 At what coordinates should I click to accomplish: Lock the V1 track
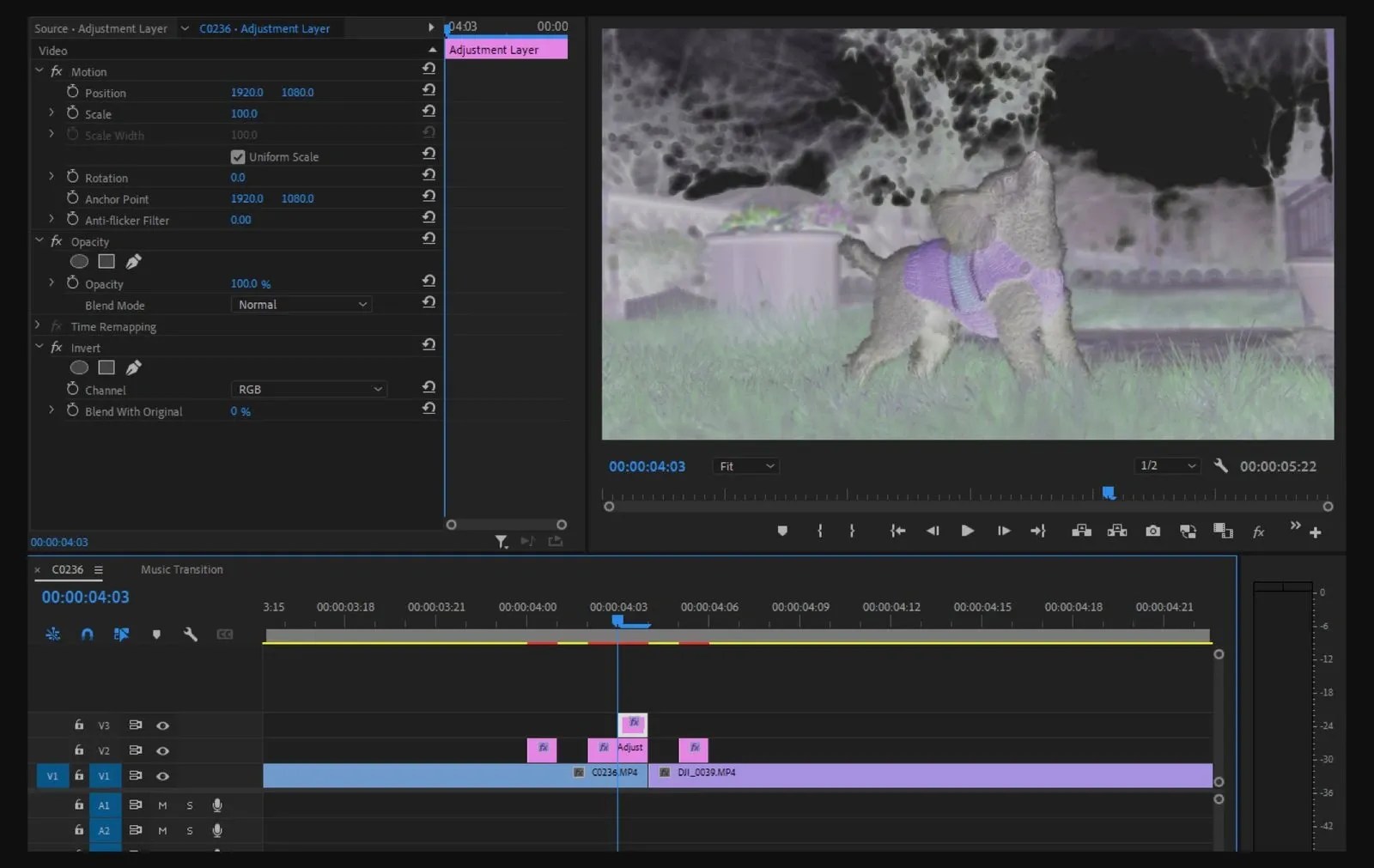point(78,775)
